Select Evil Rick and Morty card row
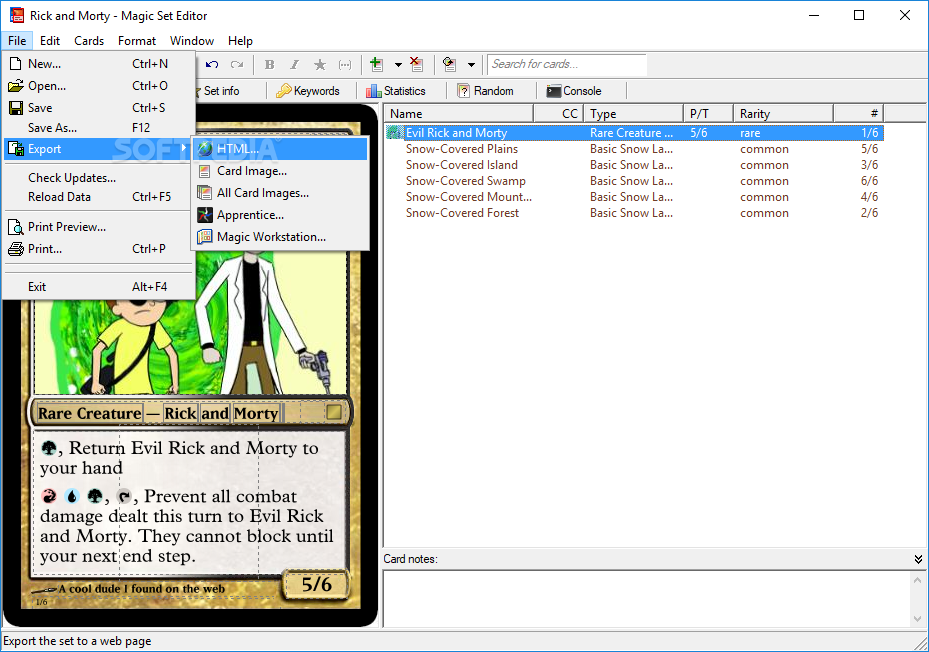Image resolution: width=929 pixels, height=652 pixels. [634, 133]
